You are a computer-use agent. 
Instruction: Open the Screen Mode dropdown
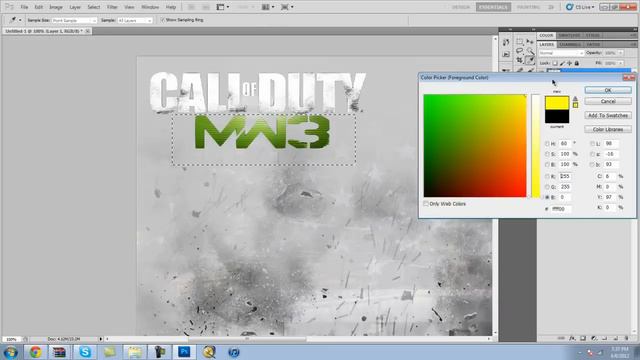point(287,7)
